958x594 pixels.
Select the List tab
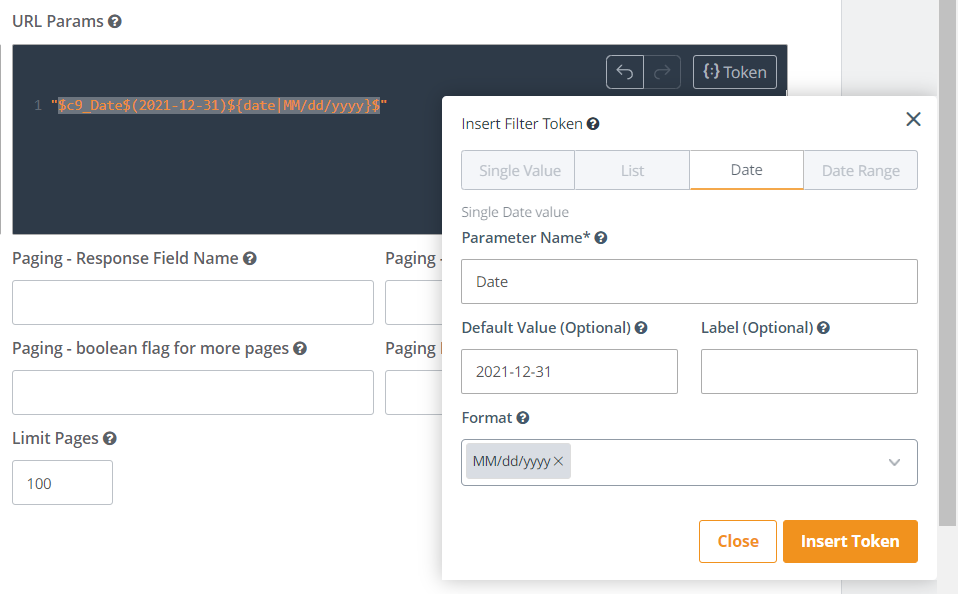[632, 171]
